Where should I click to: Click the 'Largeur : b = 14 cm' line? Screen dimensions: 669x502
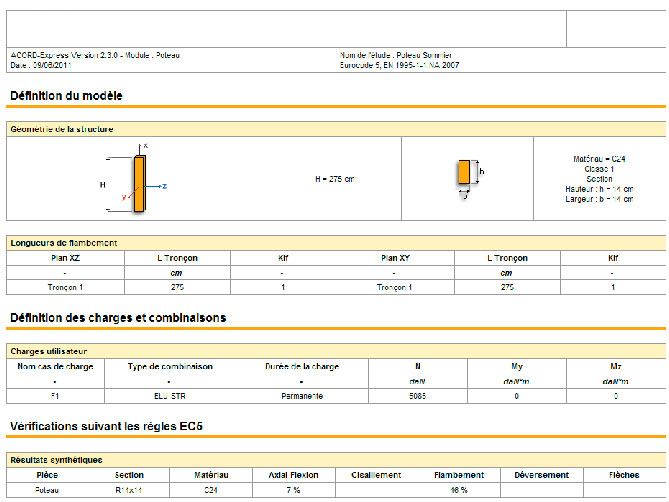pos(599,199)
